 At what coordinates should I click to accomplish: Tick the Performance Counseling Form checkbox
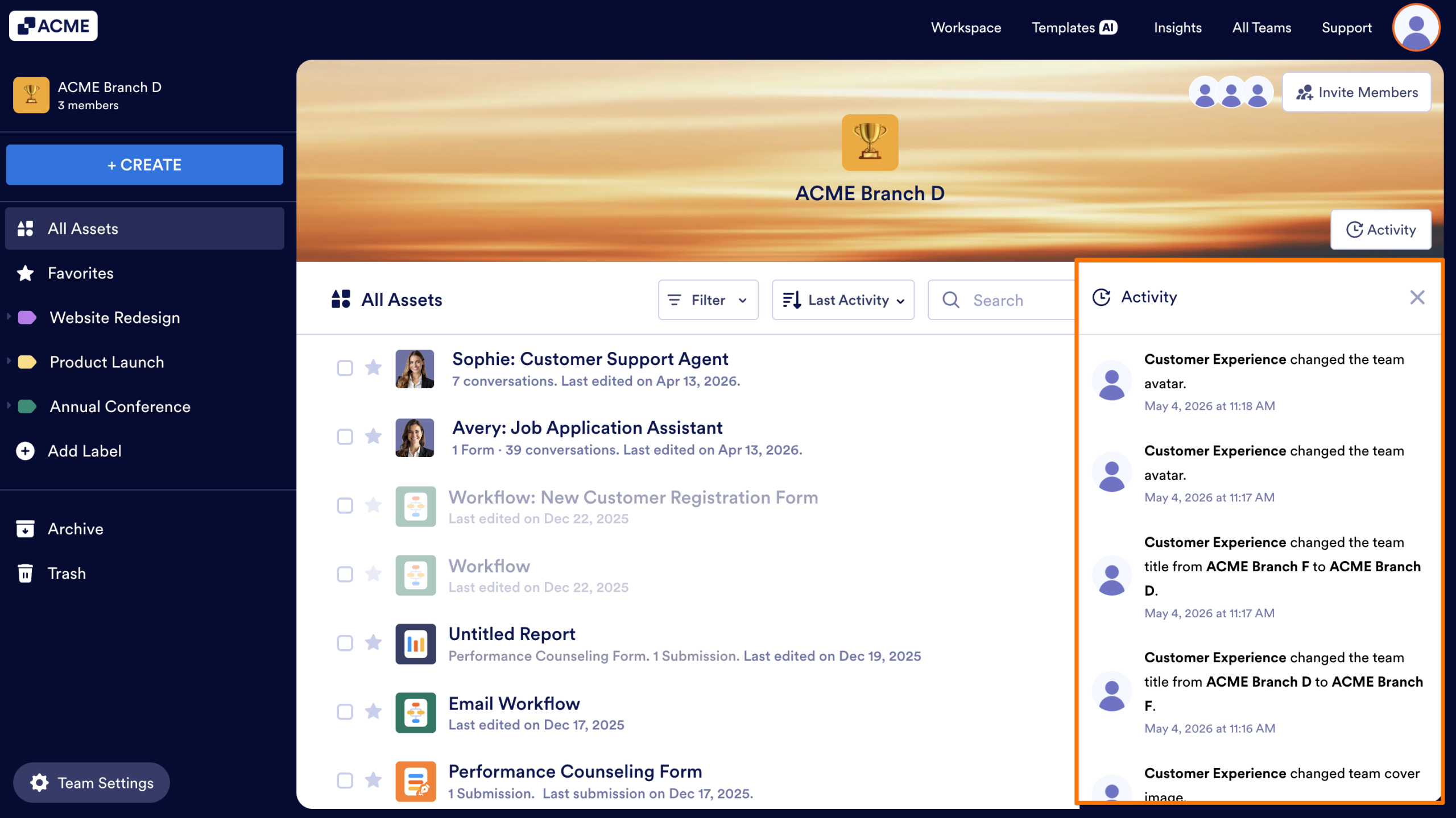tap(345, 780)
